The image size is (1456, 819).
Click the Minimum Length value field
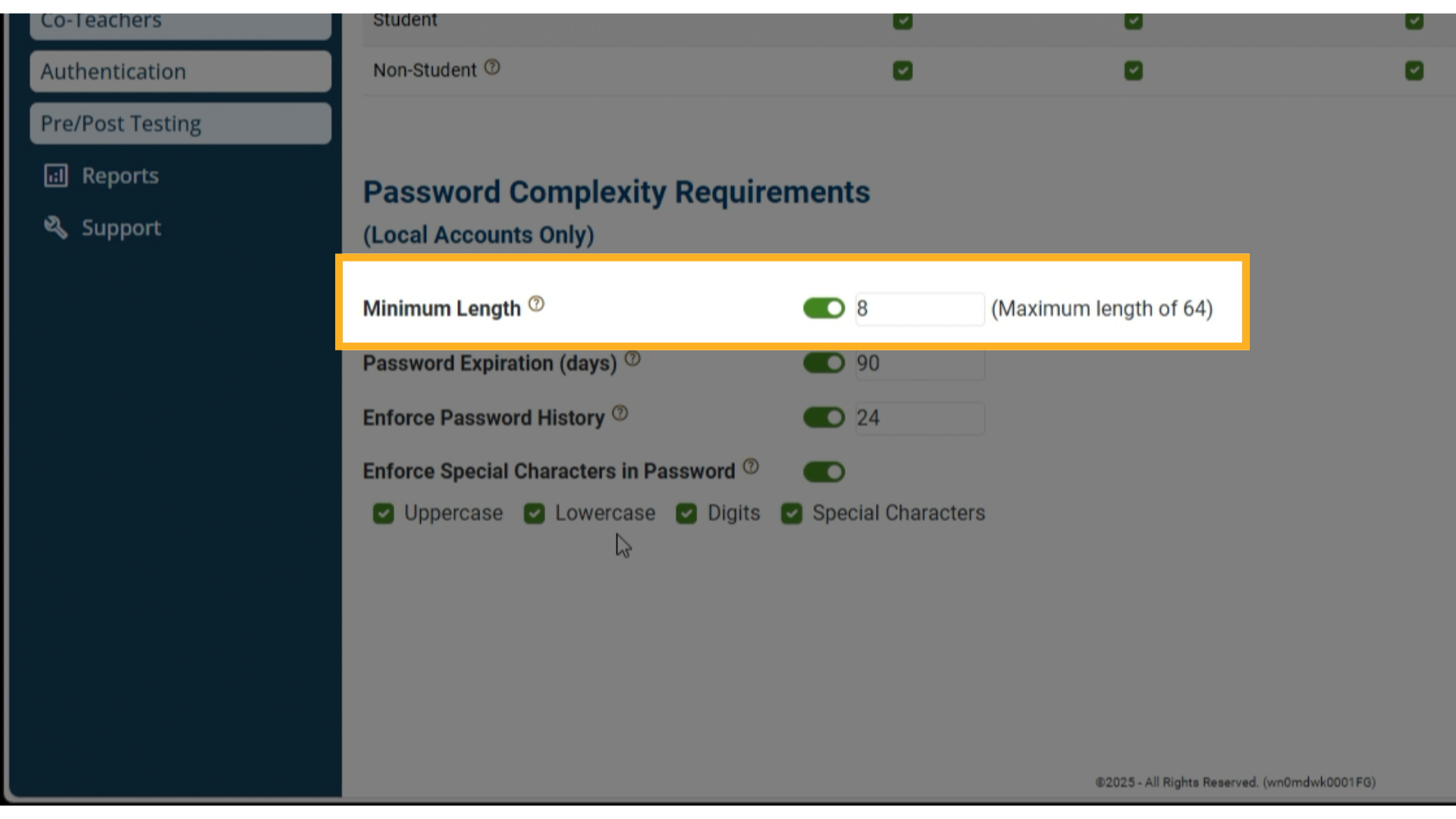click(x=918, y=309)
